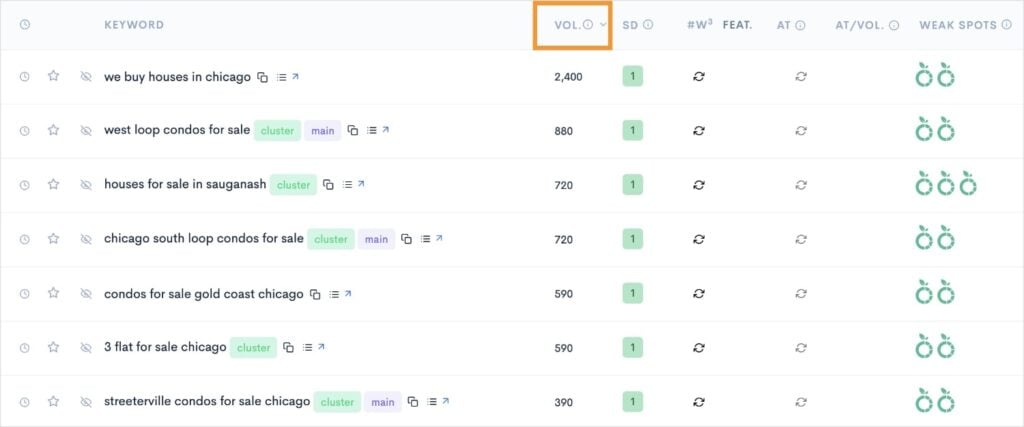The height and width of the screenshot is (427, 1024).
Task: Open history clock for 'we buy houses in chicago'
Action: pyautogui.click(x=25, y=77)
